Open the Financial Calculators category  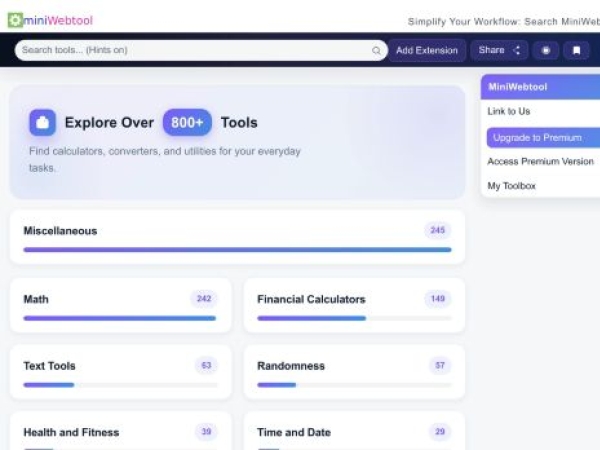click(311, 299)
